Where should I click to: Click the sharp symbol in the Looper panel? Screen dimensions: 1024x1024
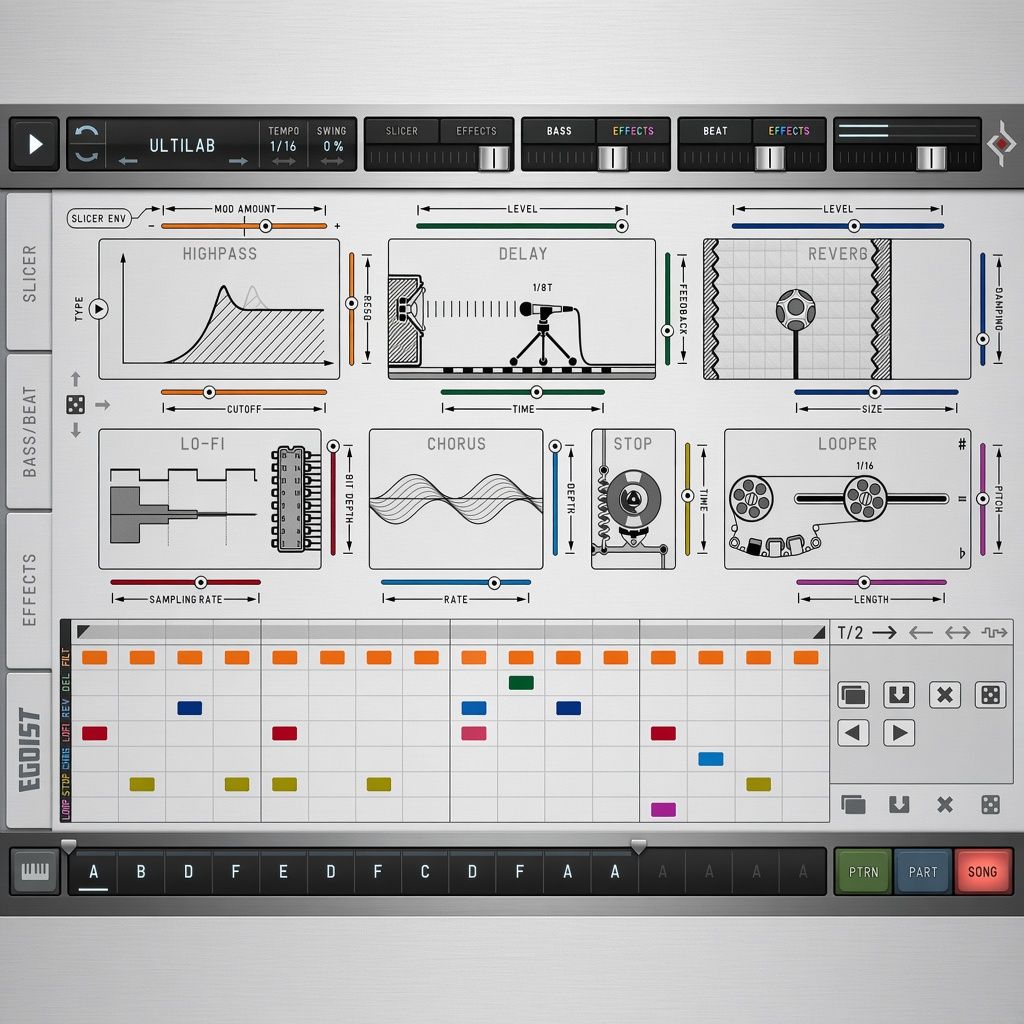962,444
